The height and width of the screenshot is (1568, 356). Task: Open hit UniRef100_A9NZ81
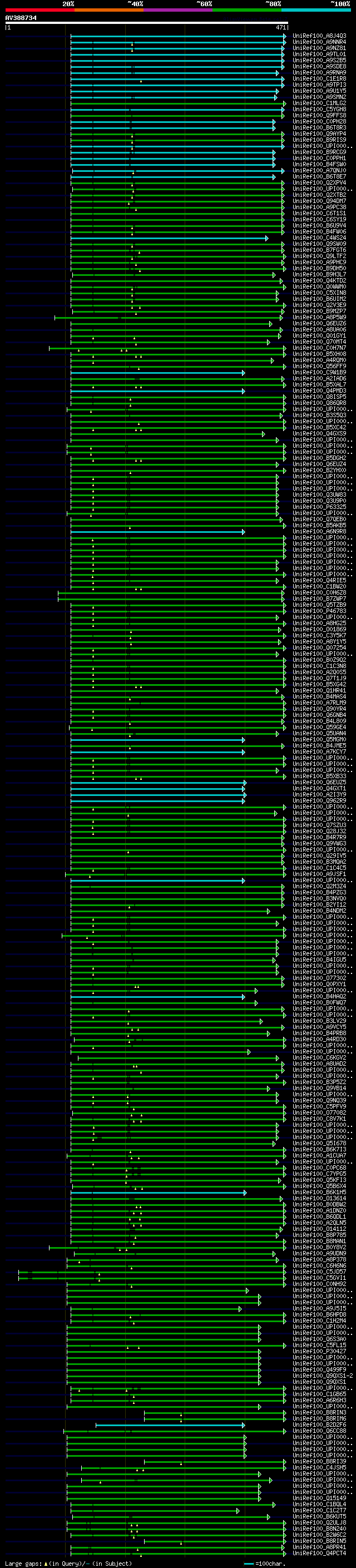(x=319, y=48)
